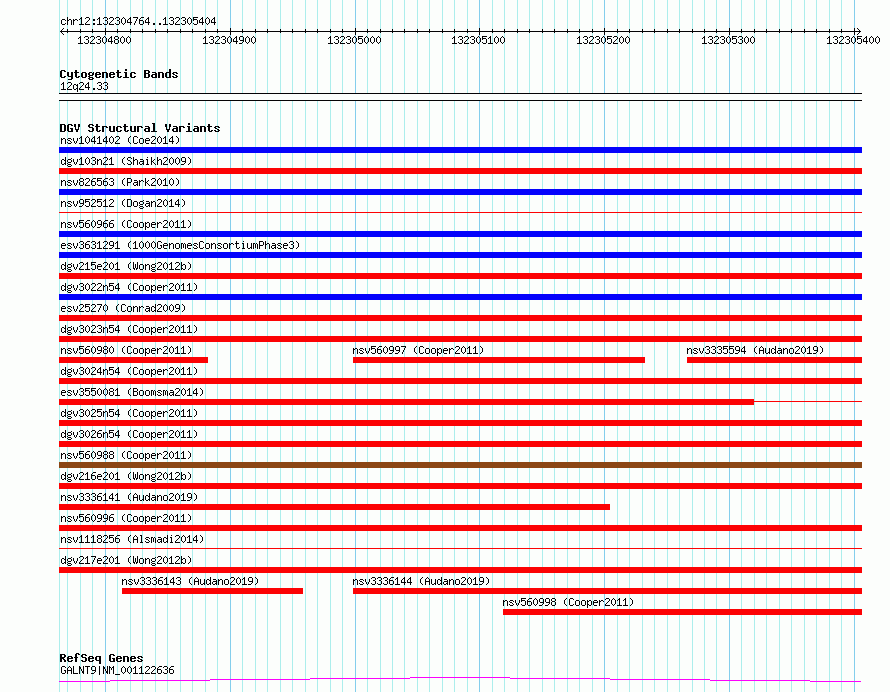Image resolution: width=890 pixels, height=692 pixels.
Task: Open nsv826563 (Park2010) variant
Action: (x=120, y=182)
